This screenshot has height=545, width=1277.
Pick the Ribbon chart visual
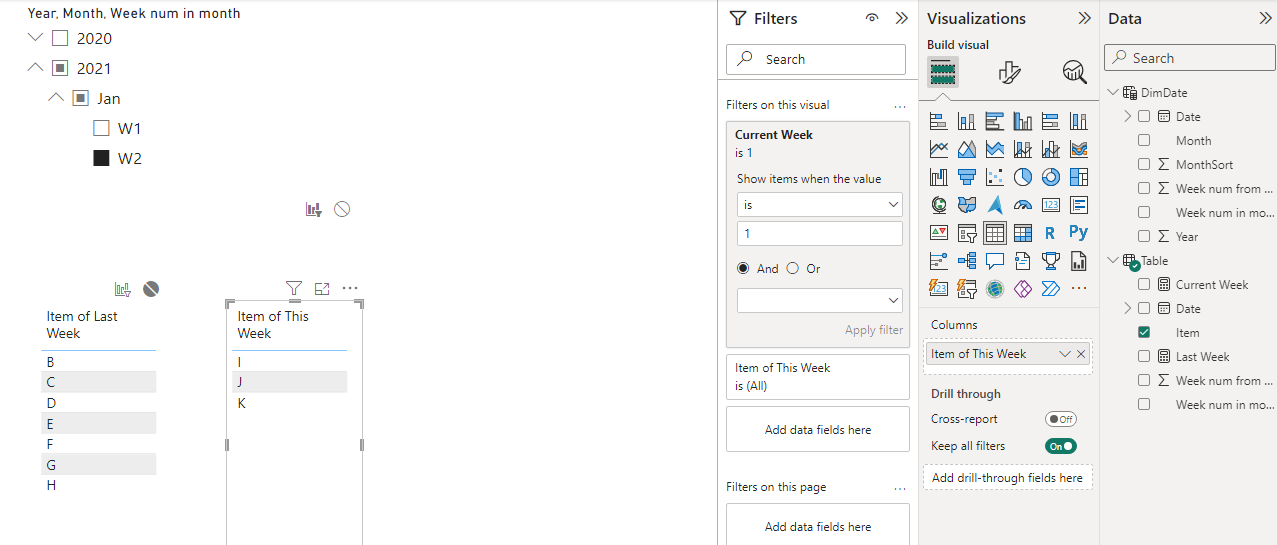coord(1078,149)
